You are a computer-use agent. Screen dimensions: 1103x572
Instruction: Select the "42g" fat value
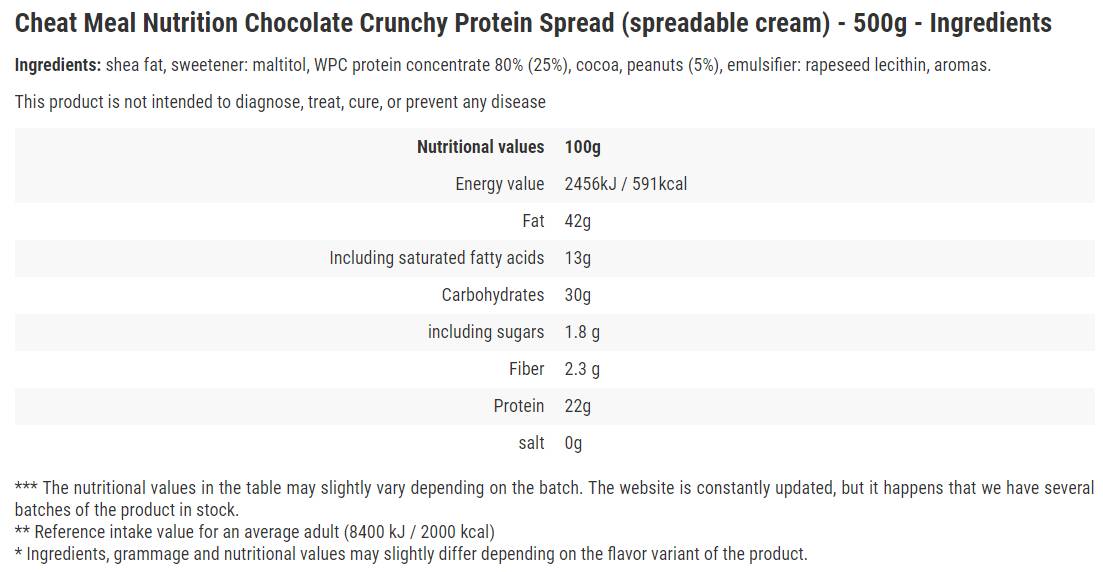pos(578,221)
